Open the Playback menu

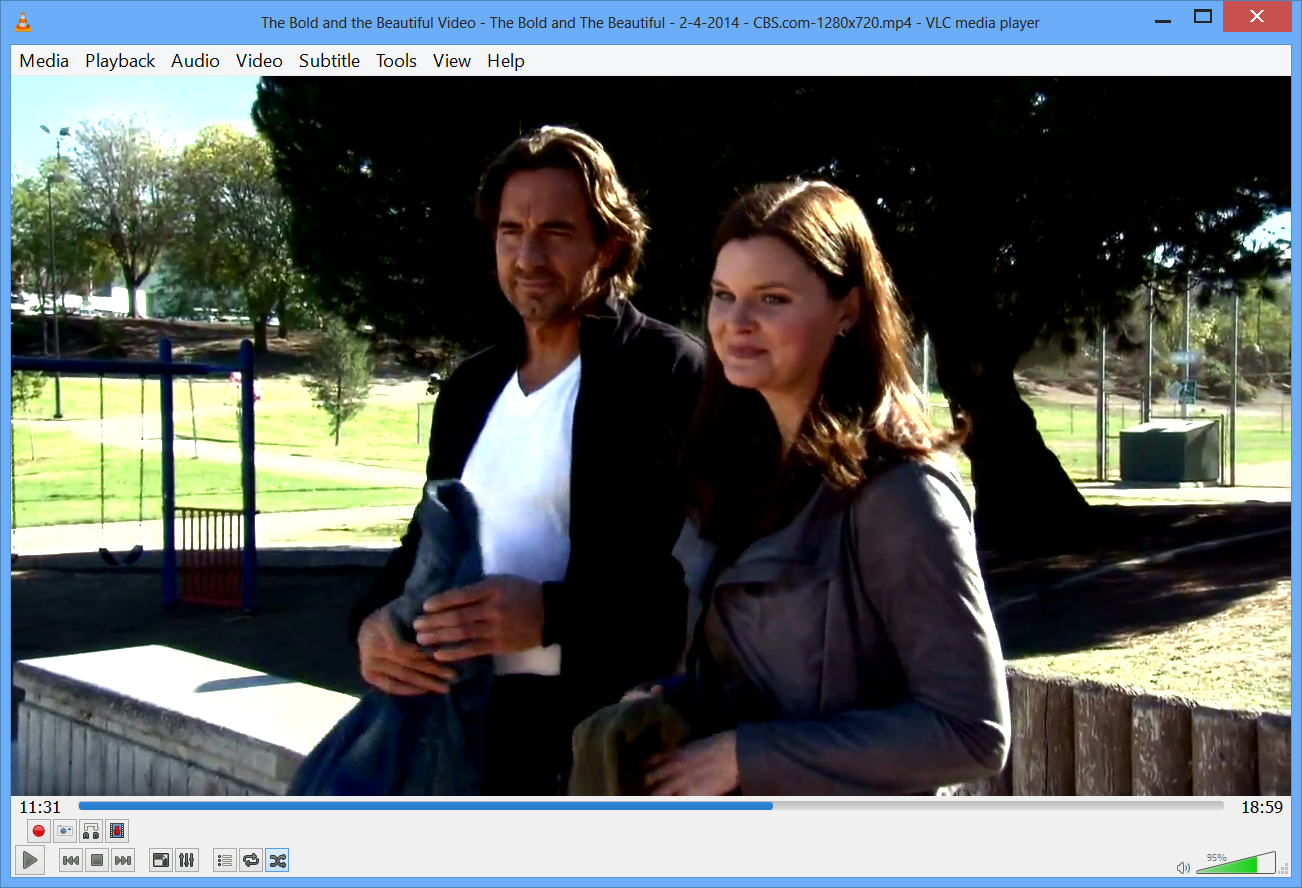(120, 61)
